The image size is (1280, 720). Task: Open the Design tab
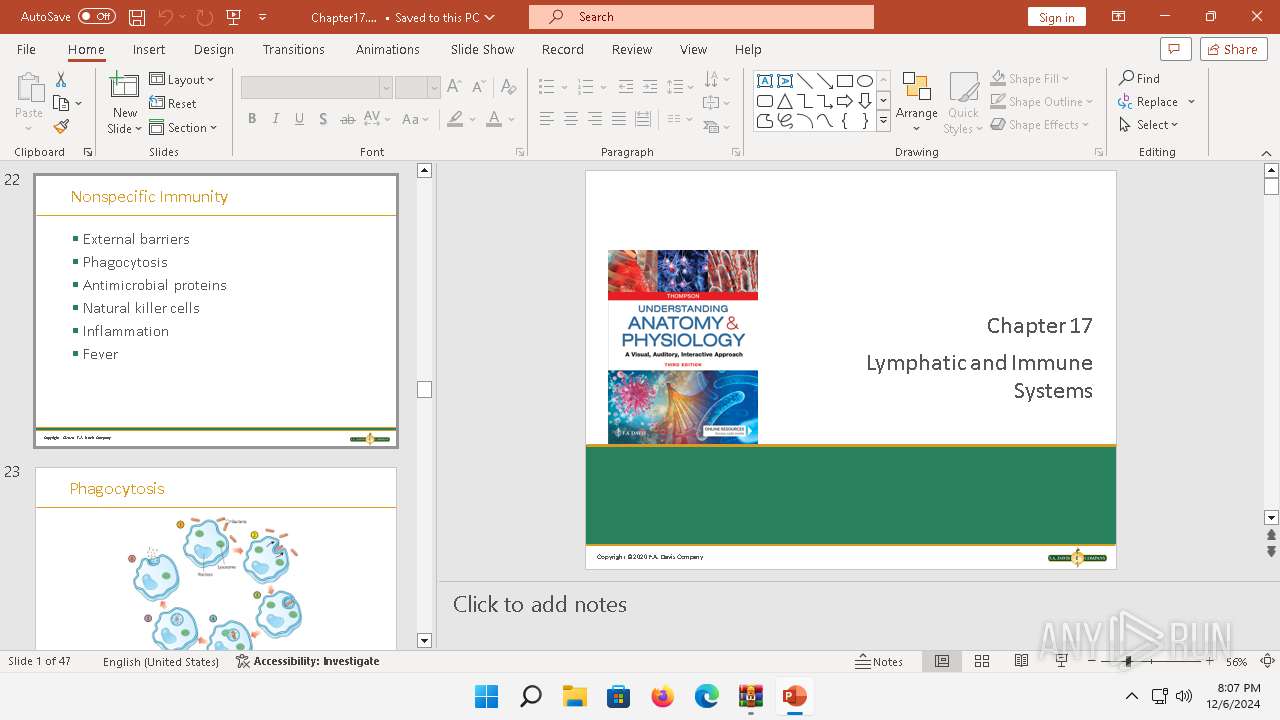(214, 49)
